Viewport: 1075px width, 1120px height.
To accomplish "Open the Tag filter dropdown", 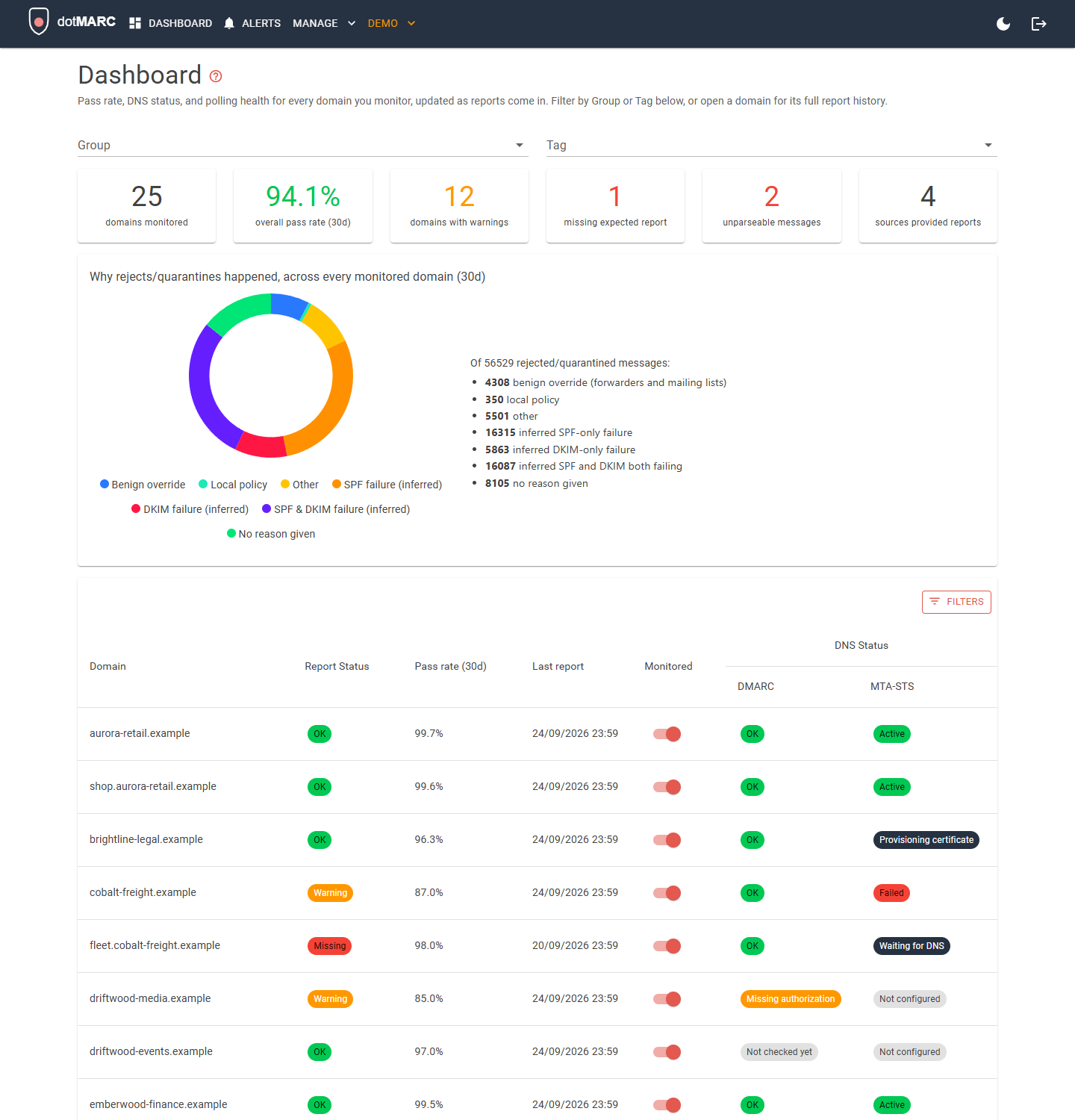I will 771,145.
